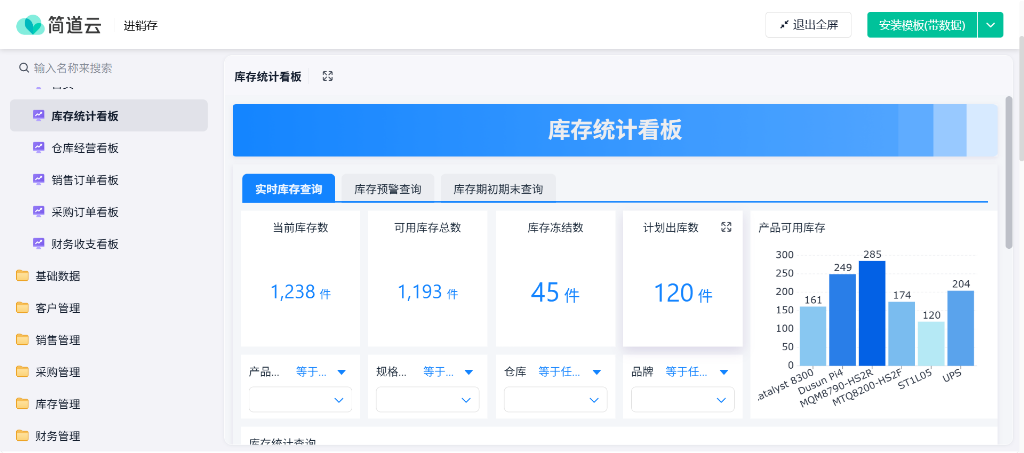
Task: Click the folder icon of 采购管理
Action: coord(23,371)
